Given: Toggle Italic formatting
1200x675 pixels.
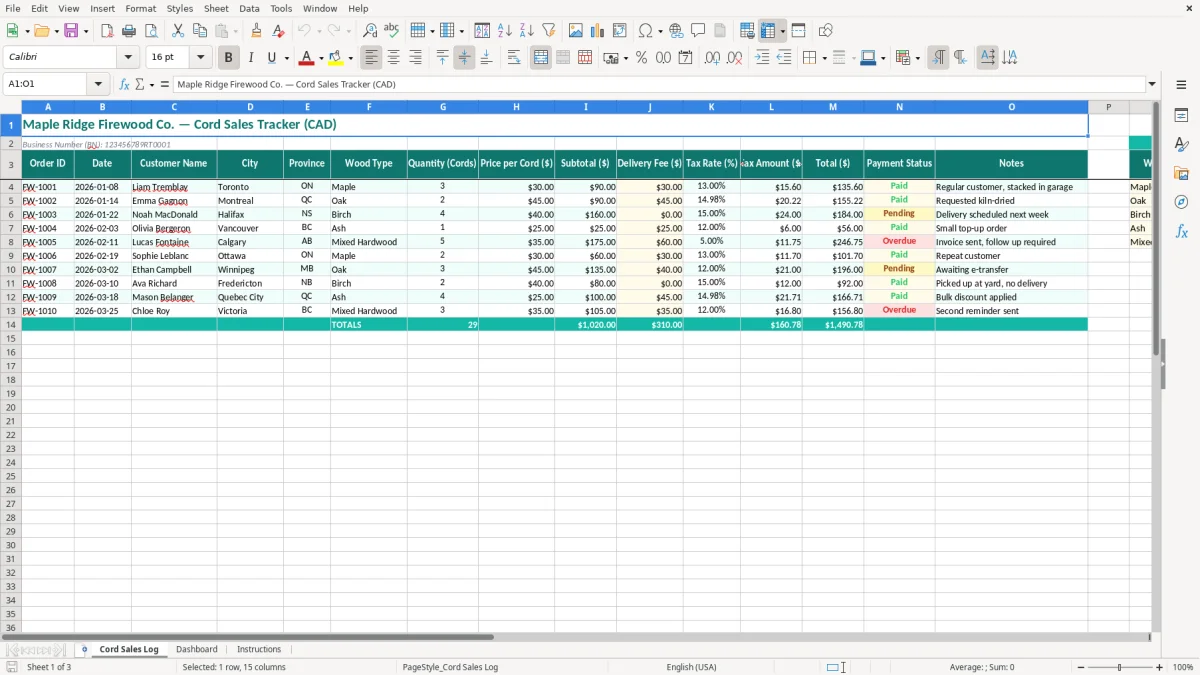Looking at the screenshot, I should coord(250,58).
